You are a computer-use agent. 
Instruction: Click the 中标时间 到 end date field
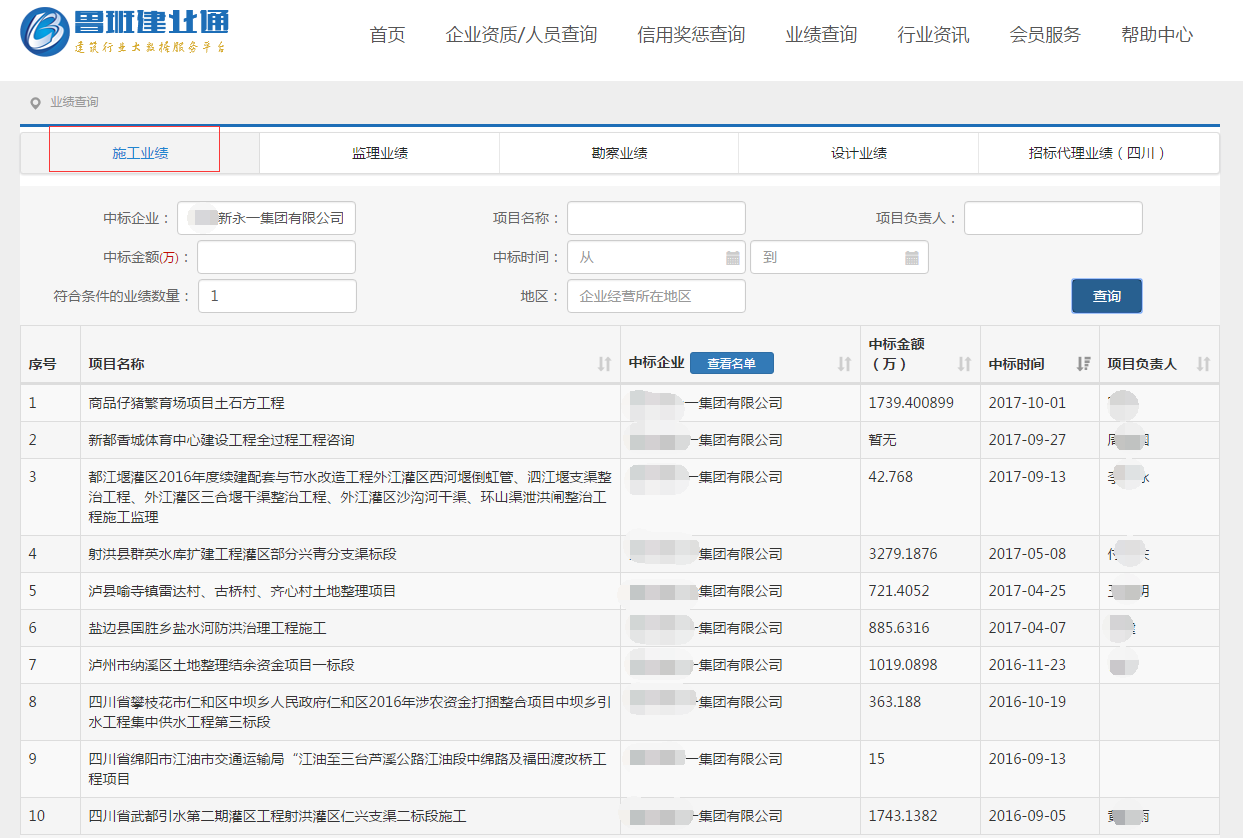839,257
